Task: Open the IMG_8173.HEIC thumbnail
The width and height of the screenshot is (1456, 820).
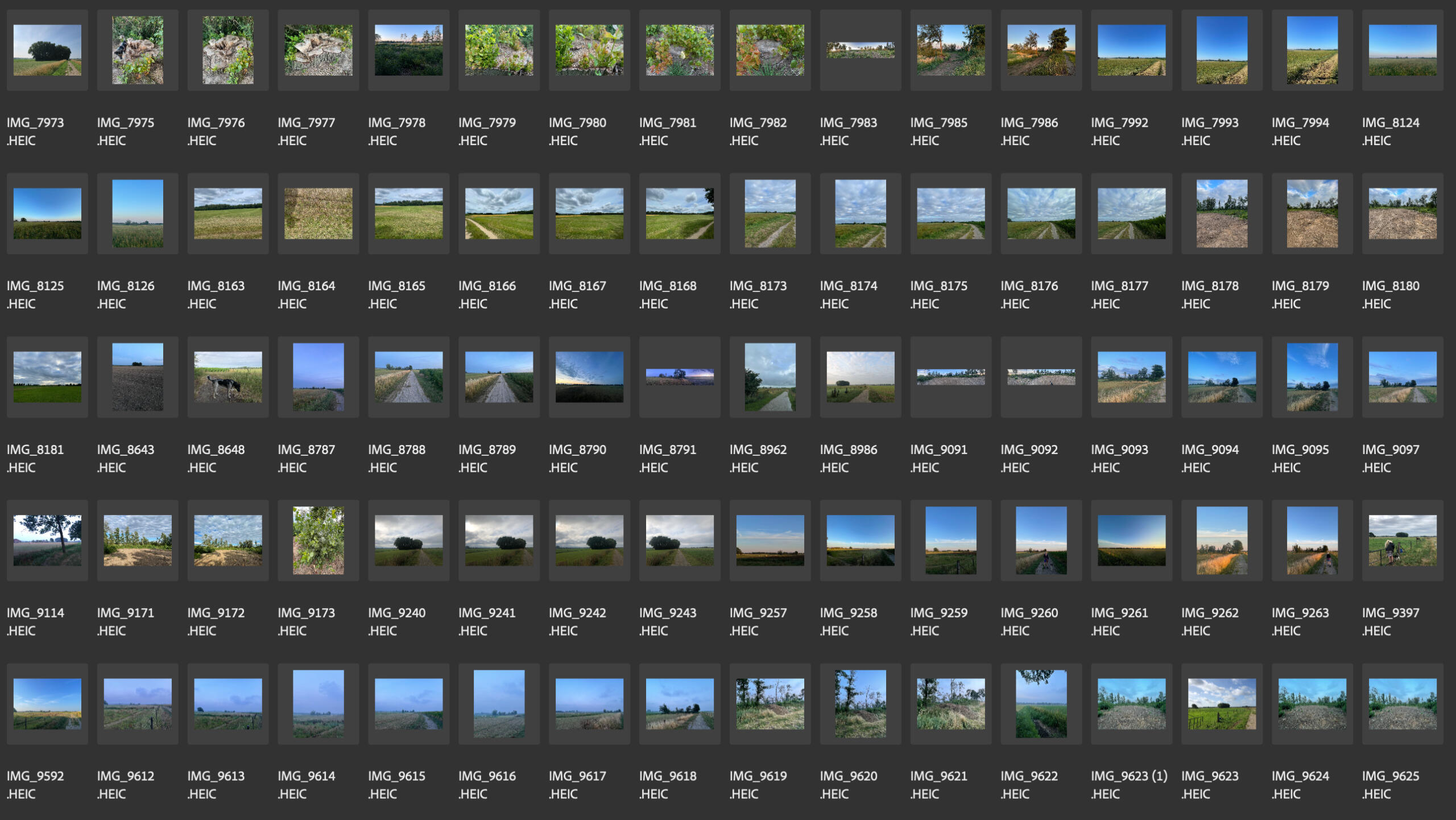Action: [770, 213]
